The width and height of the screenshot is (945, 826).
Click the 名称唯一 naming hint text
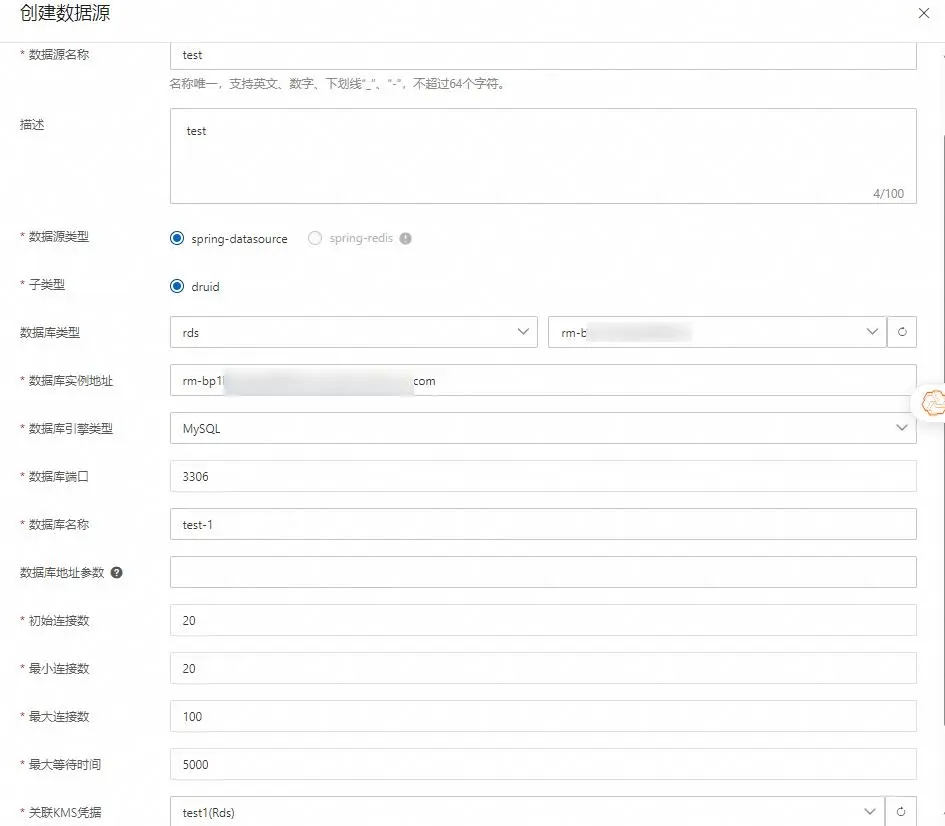click(337, 84)
